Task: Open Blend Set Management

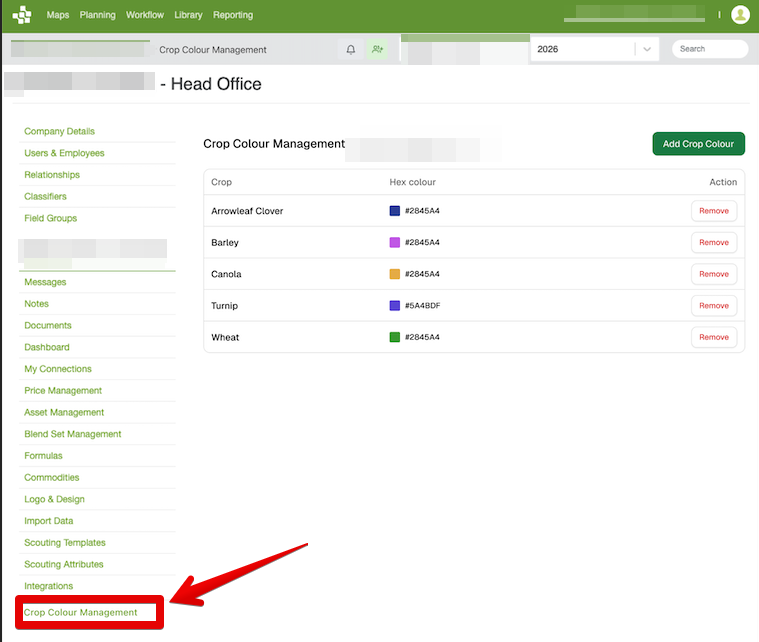Action: (x=73, y=434)
